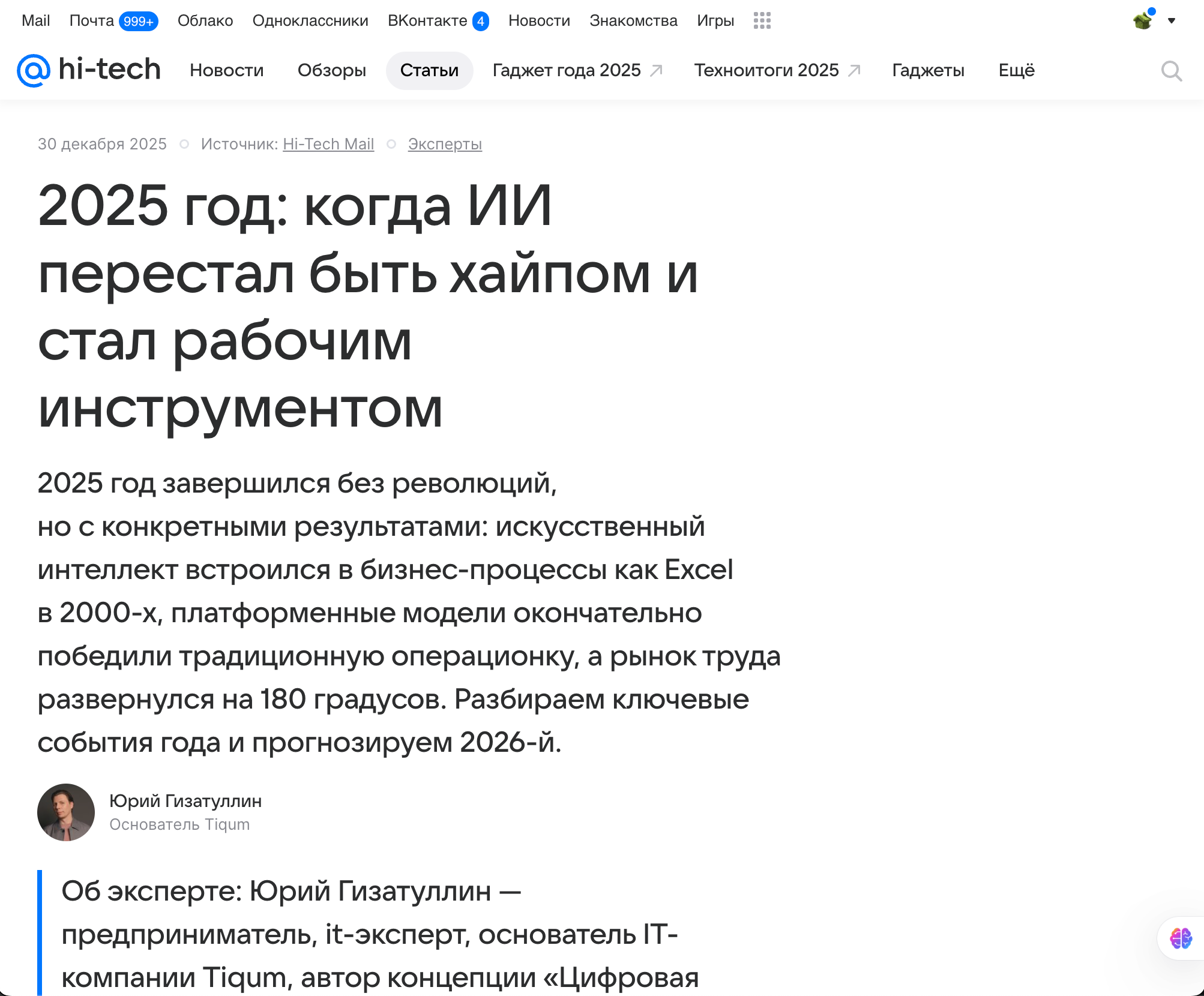Image resolution: width=1204 pixels, height=996 pixels.
Task: Click the user profile avatar icon
Action: pyautogui.click(x=1143, y=20)
